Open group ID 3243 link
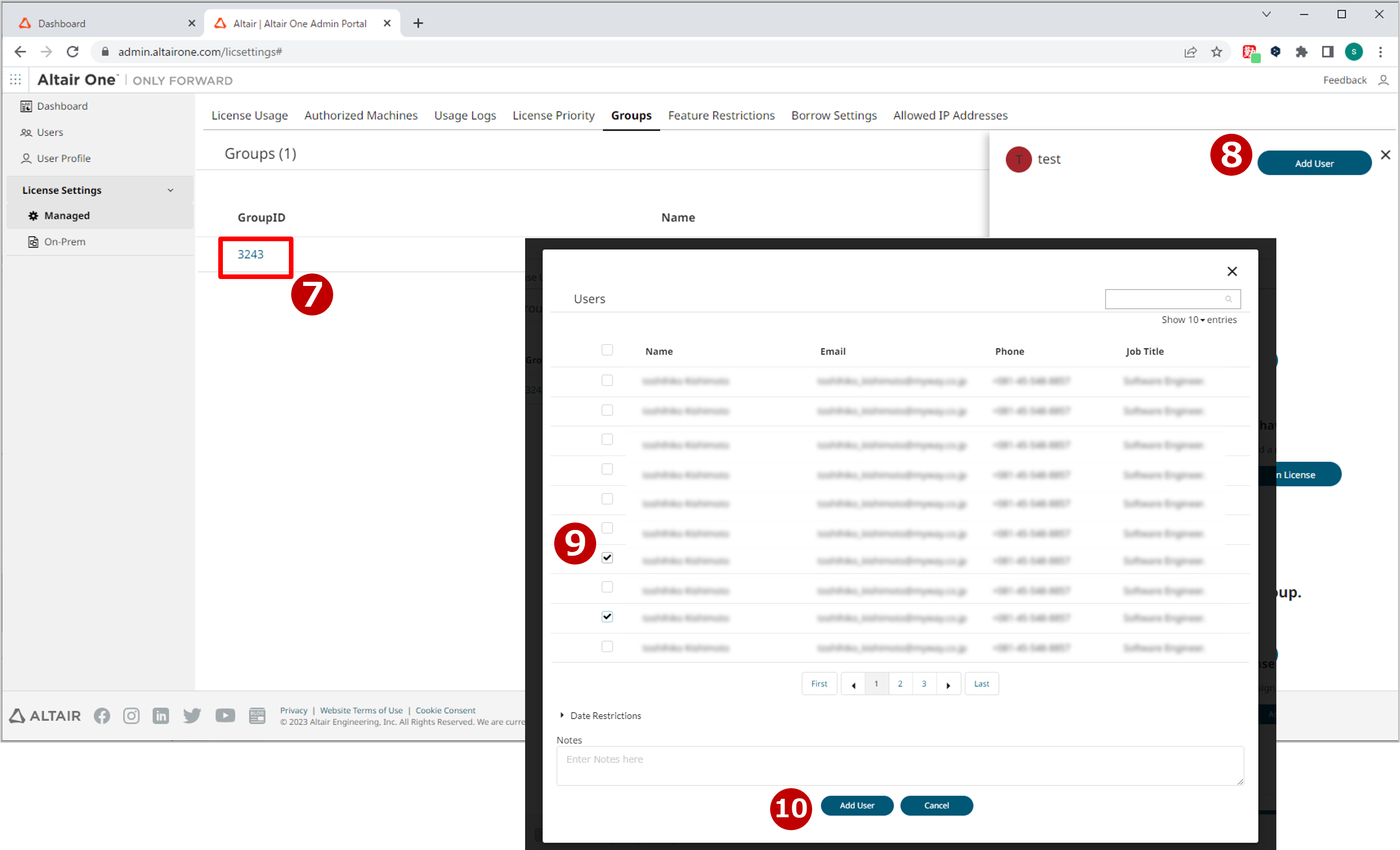This screenshot has width=1400, height=850. pos(250,255)
